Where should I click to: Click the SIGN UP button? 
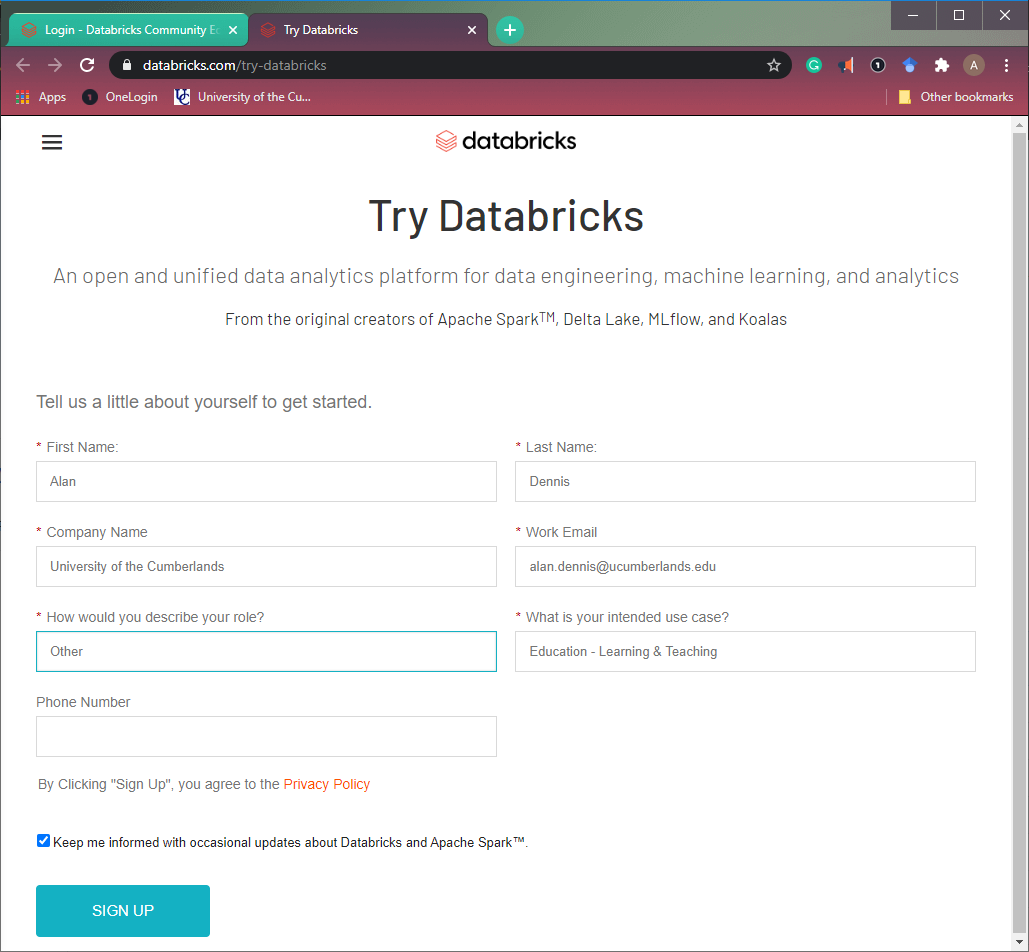click(x=122, y=910)
